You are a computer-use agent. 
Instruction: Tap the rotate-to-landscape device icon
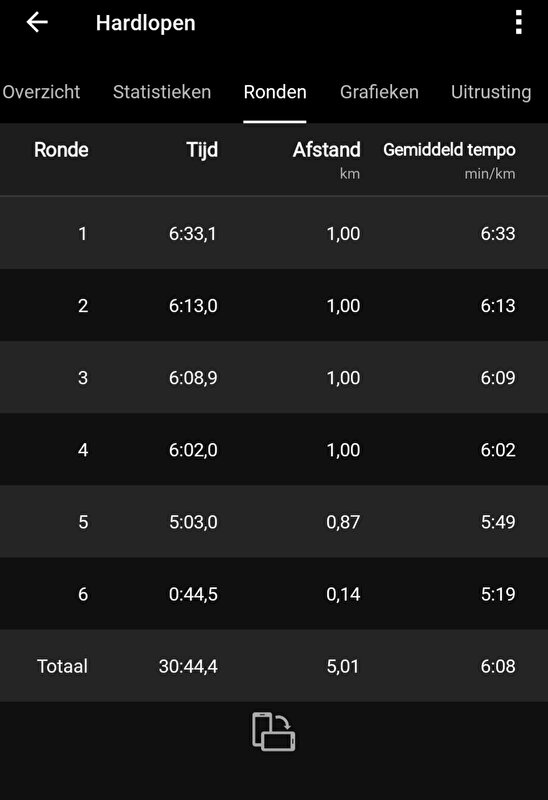point(274,732)
